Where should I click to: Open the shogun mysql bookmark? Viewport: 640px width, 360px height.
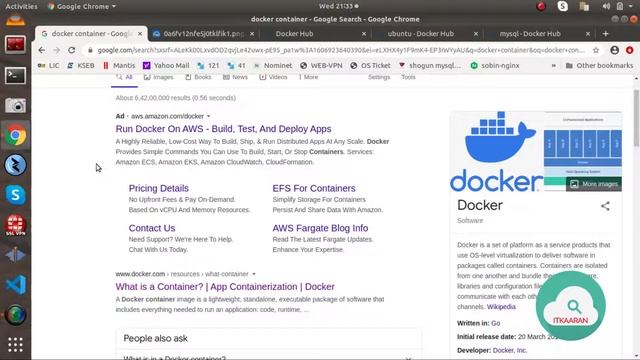pos(430,65)
